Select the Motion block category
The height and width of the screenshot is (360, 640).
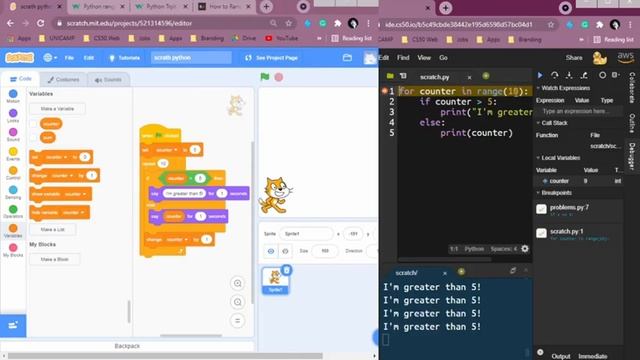[13, 96]
